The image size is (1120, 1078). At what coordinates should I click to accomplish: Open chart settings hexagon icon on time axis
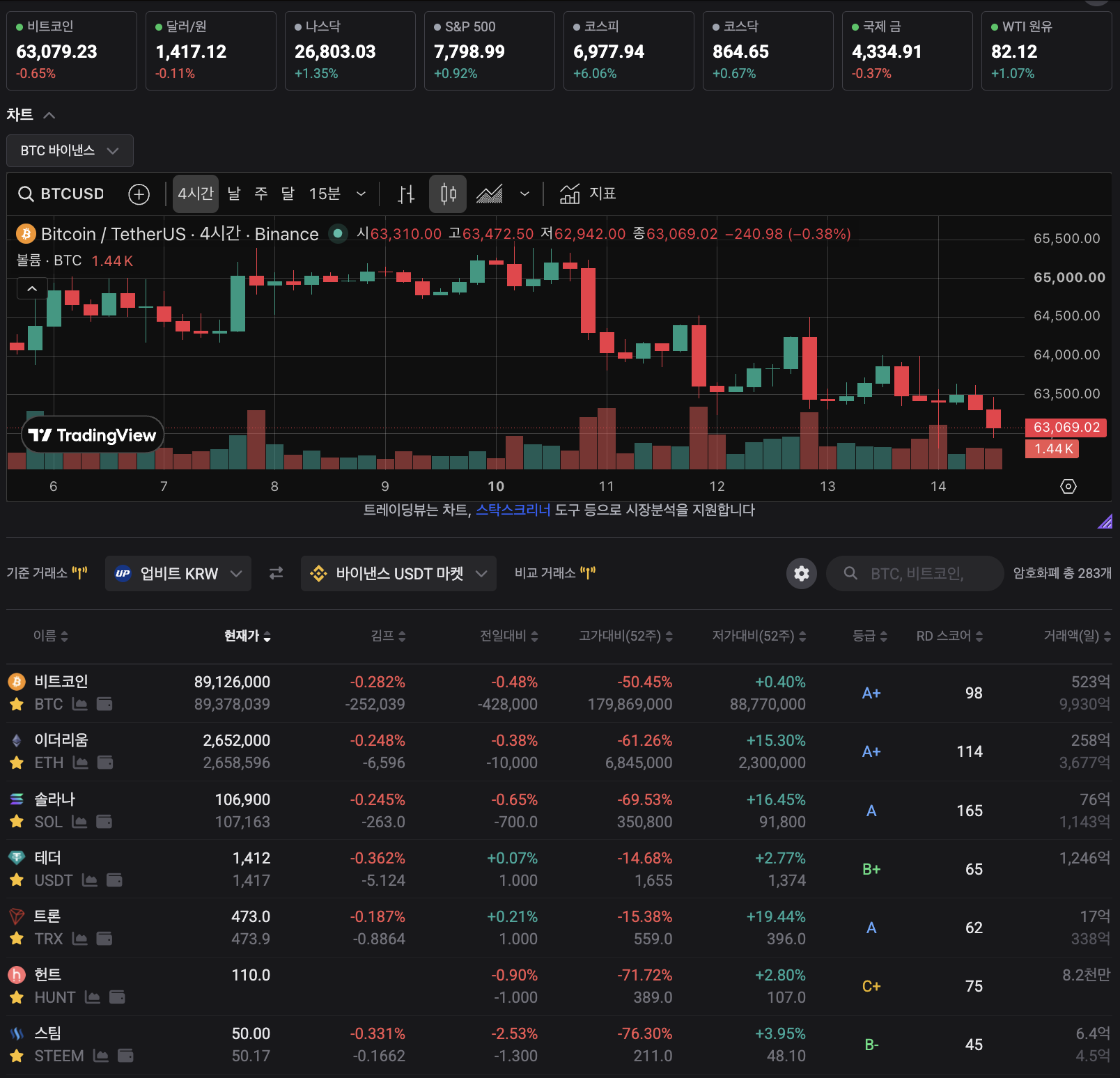point(1068,486)
